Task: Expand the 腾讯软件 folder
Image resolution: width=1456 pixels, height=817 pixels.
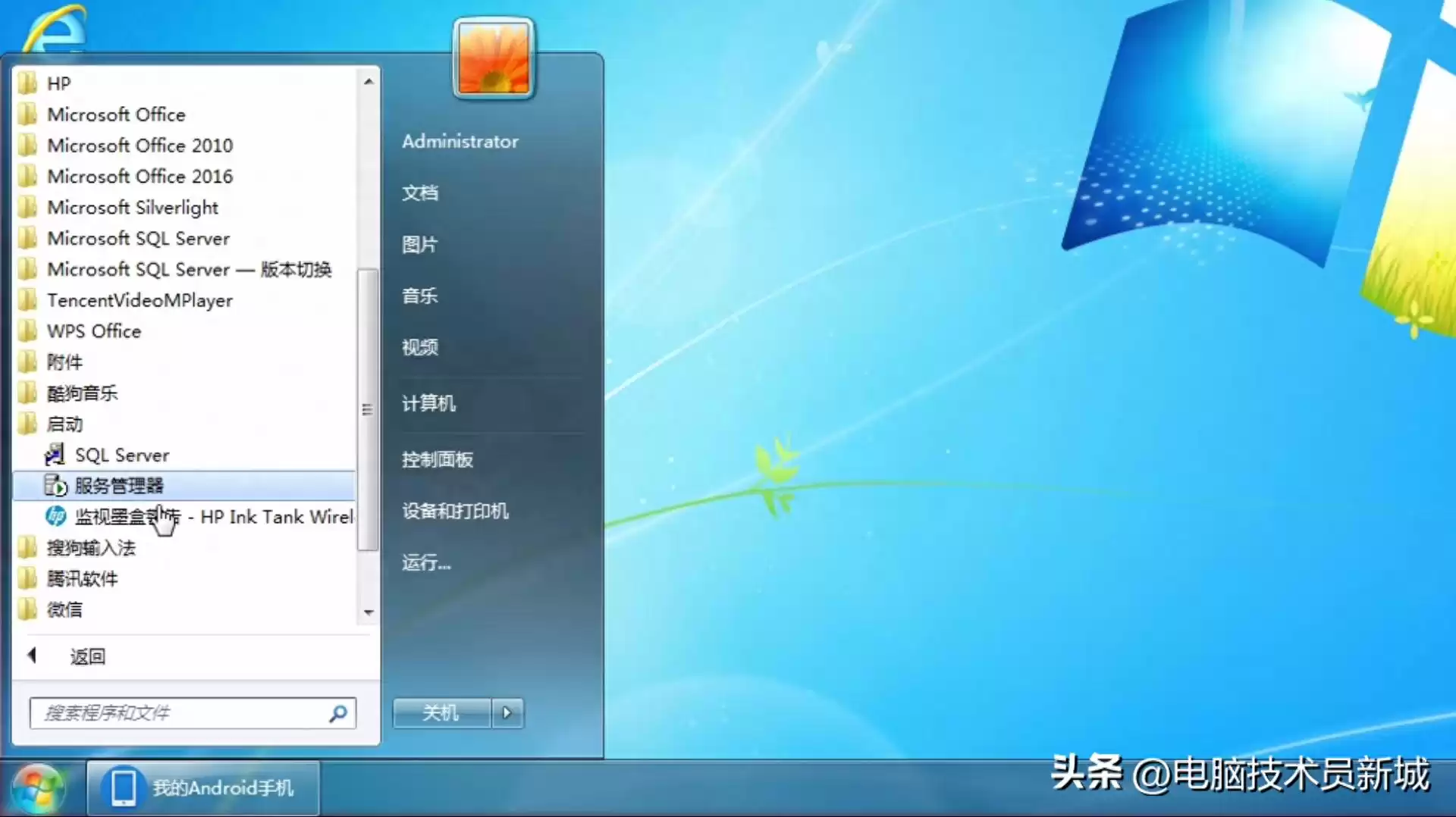Action: point(83,578)
